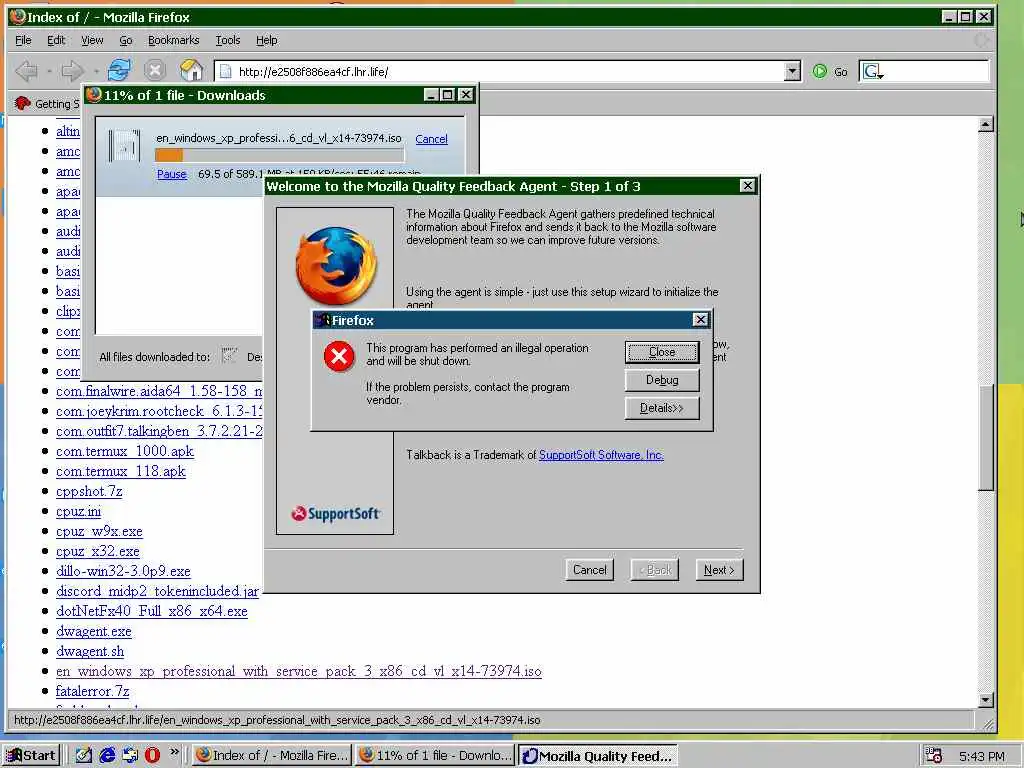Click the Start button
1024x768 pixels.
click(x=31, y=756)
